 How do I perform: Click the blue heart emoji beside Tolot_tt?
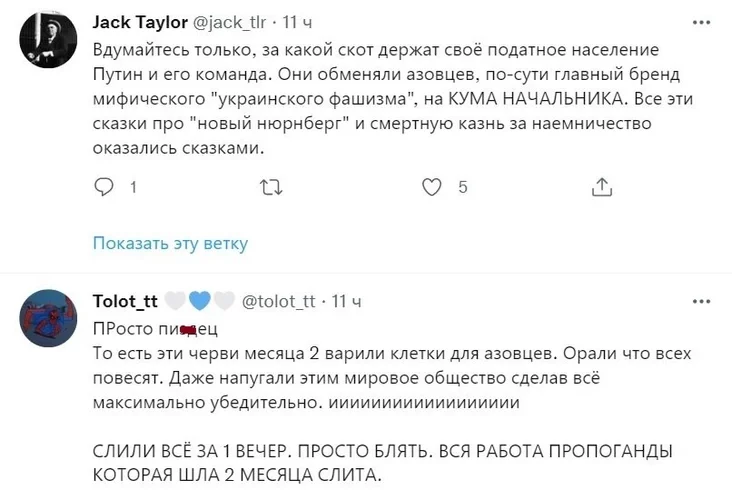(x=200, y=301)
